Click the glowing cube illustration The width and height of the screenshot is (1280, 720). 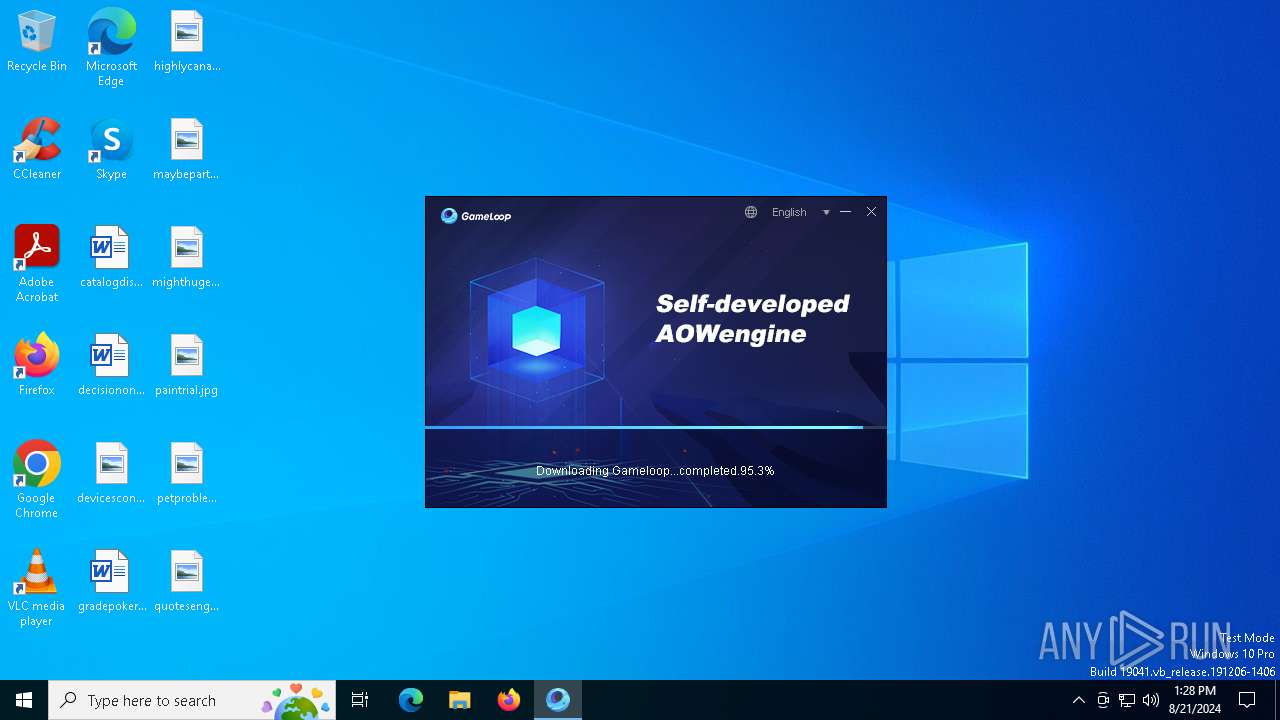[537, 331]
